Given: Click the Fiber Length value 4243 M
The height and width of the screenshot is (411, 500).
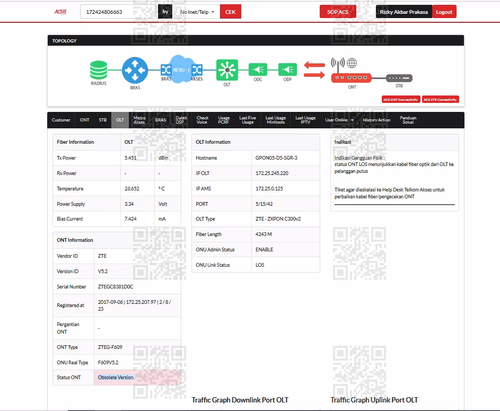Looking at the screenshot, I should point(264,234).
